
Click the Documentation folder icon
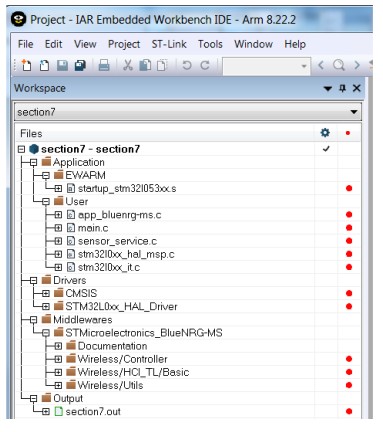tap(71, 346)
